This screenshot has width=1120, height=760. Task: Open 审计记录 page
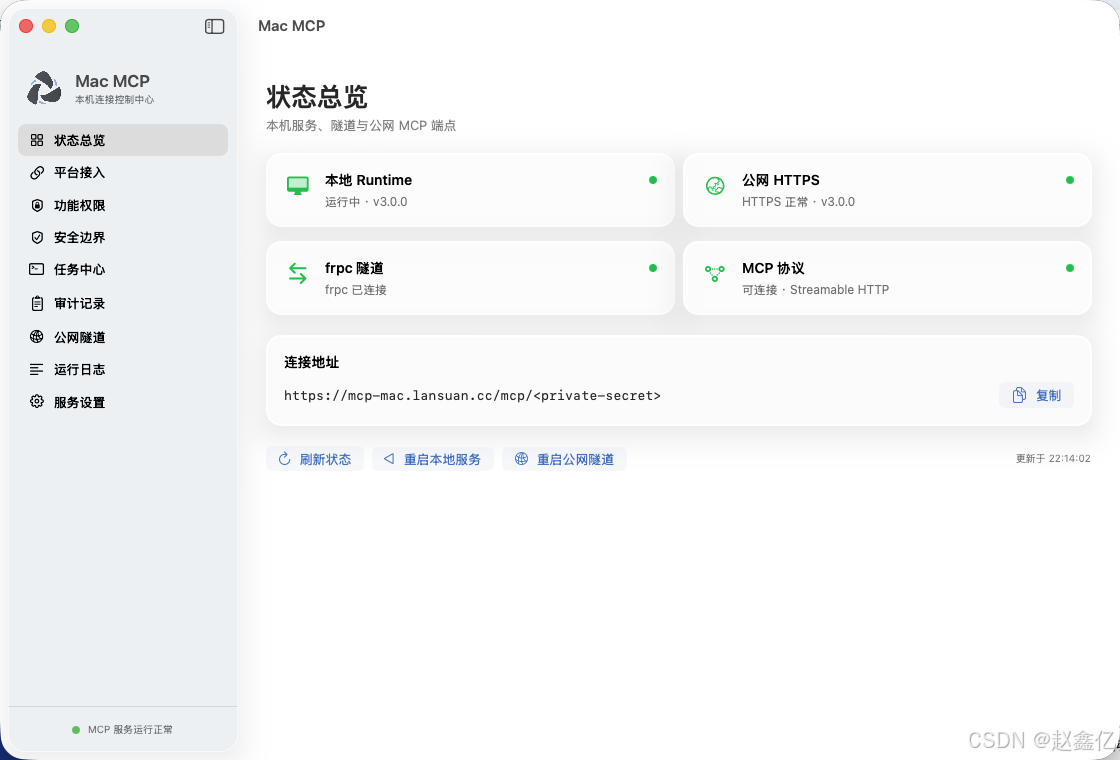(123, 304)
